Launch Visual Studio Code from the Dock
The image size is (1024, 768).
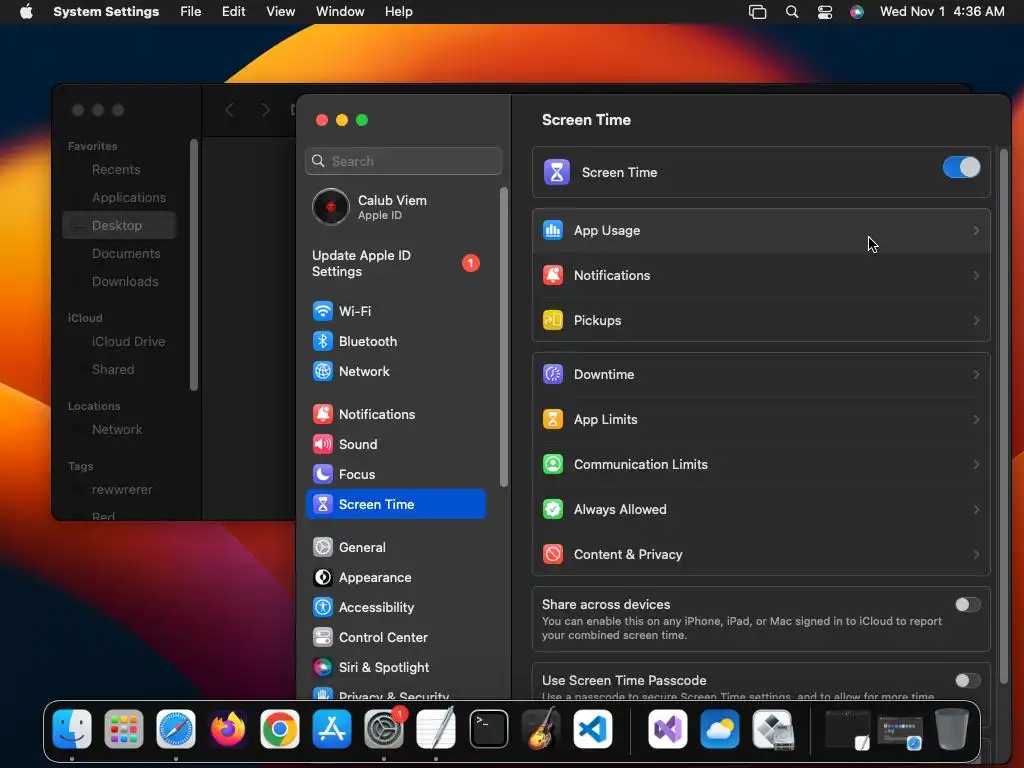tap(592, 729)
